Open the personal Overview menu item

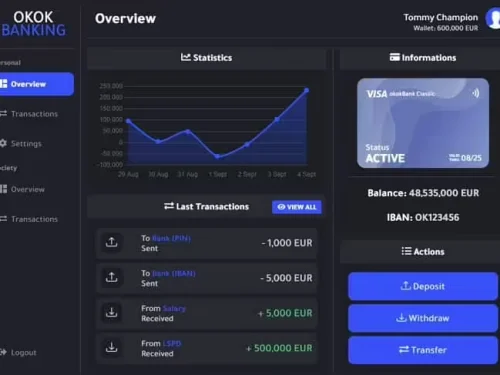[36, 84]
